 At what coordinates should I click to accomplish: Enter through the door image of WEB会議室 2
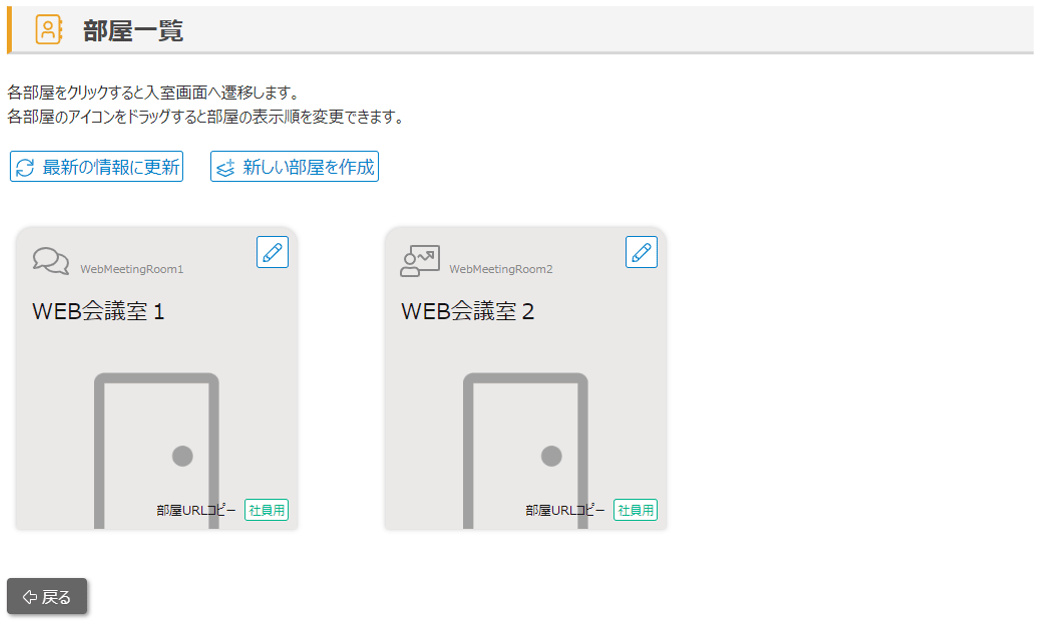525,450
